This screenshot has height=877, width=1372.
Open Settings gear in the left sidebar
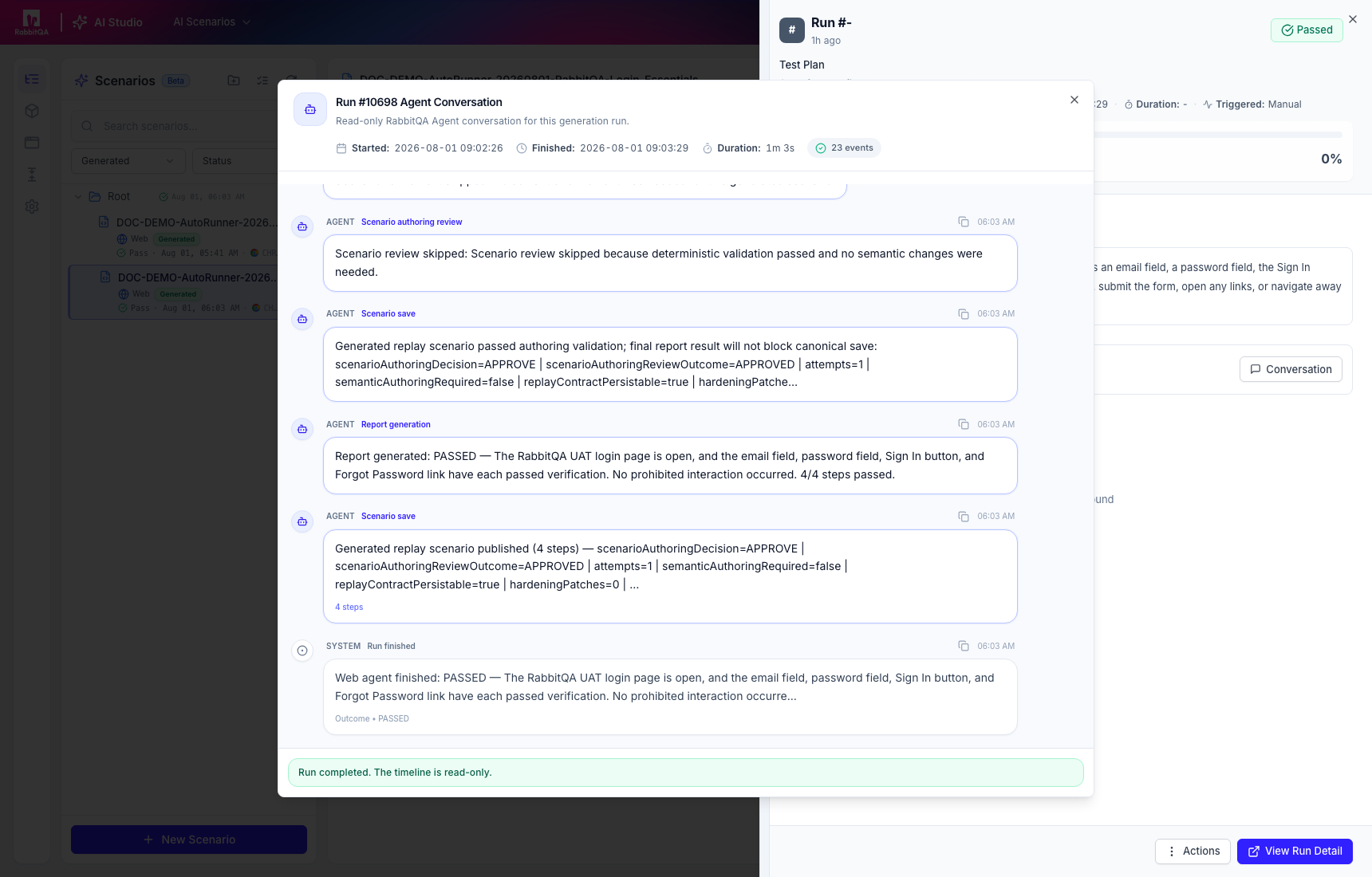click(32, 206)
